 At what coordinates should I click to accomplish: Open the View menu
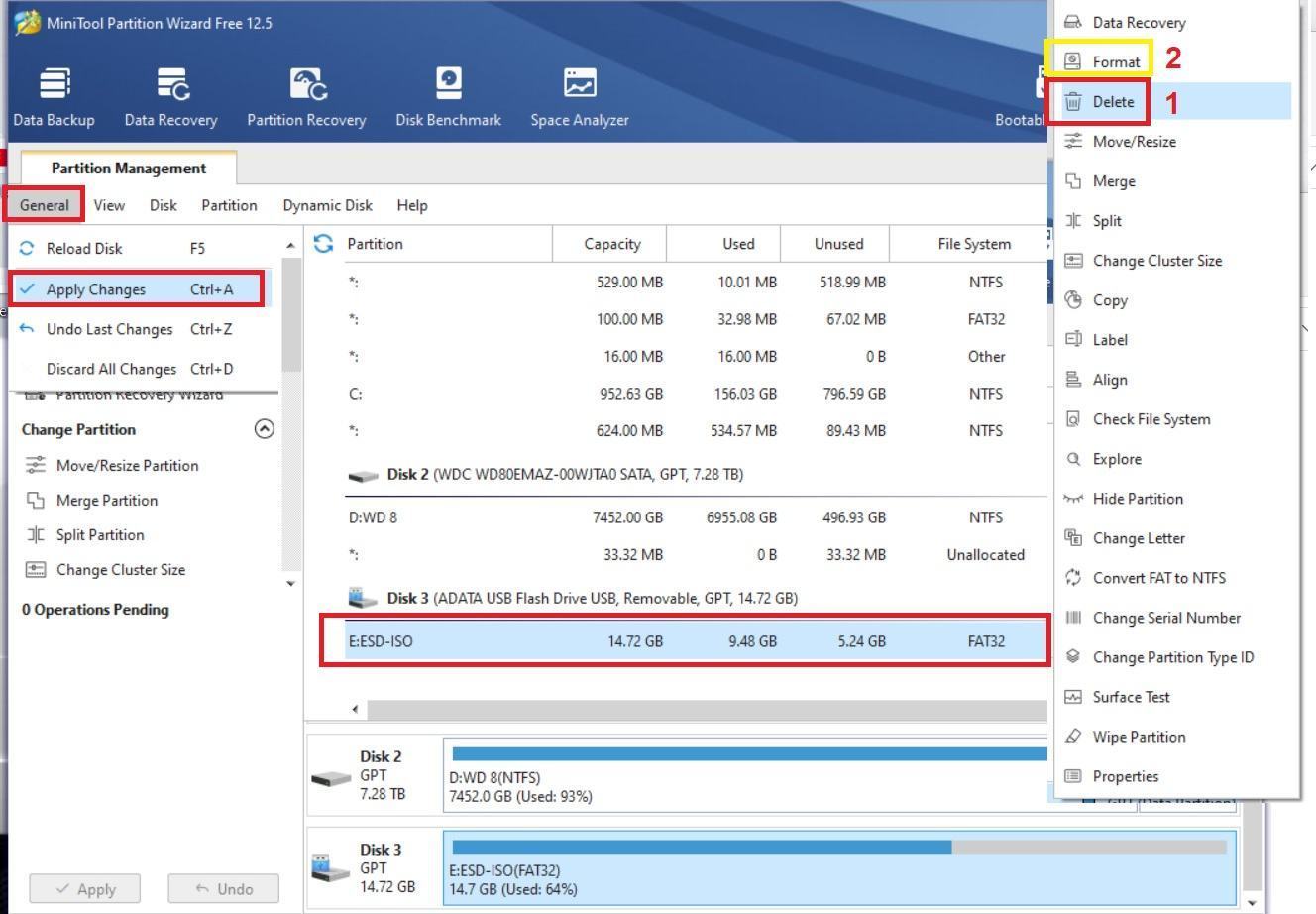[109, 205]
